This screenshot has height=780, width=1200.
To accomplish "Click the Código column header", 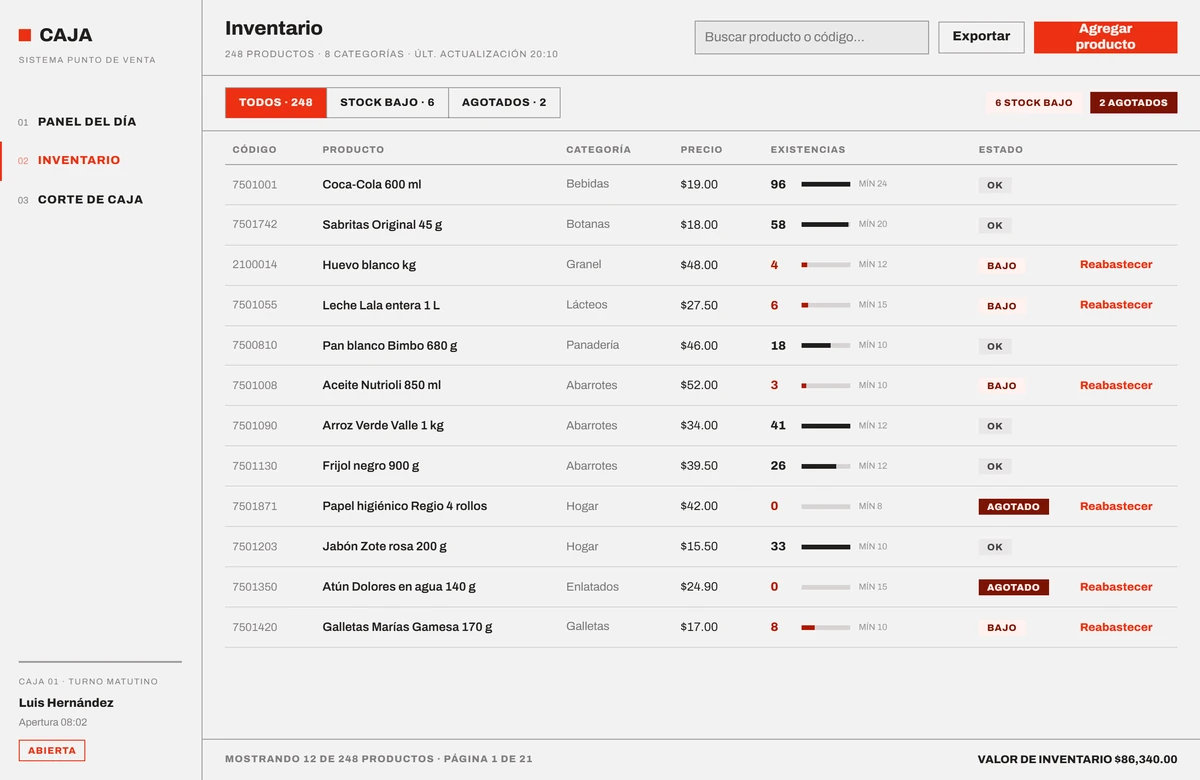I will [x=255, y=150].
